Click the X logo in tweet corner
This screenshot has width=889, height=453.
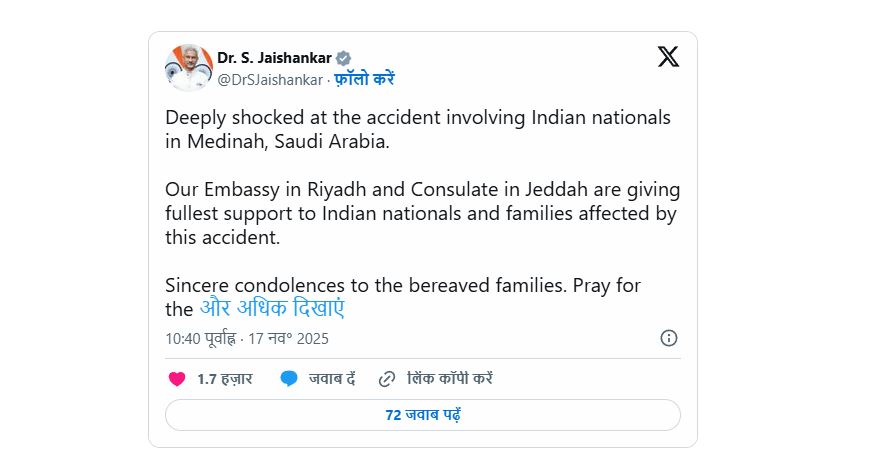pos(668,57)
